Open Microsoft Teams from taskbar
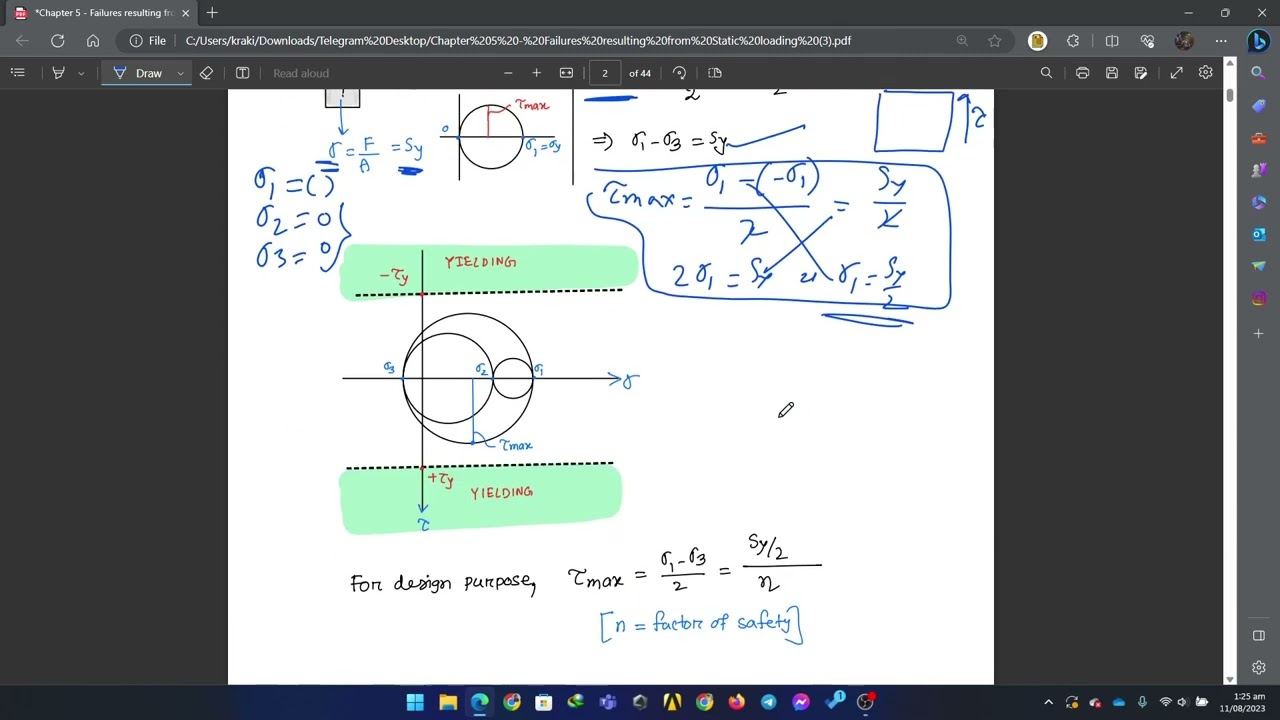The image size is (1280, 720). [x=608, y=702]
